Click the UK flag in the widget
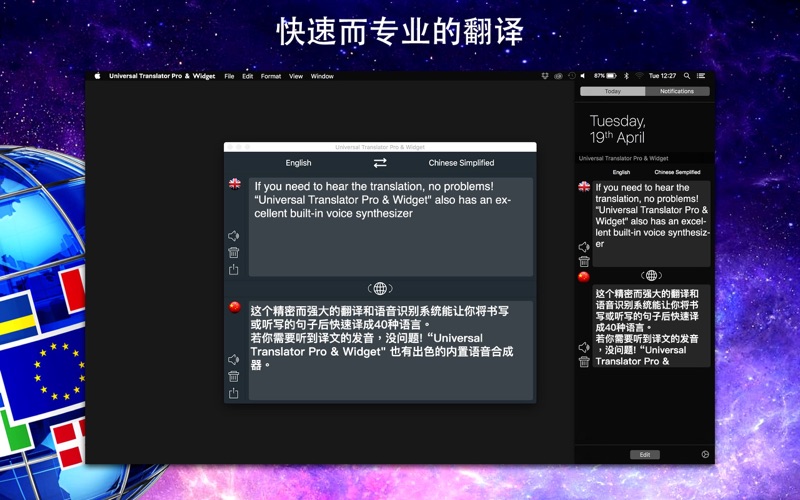The image size is (800, 500). click(x=584, y=186)
